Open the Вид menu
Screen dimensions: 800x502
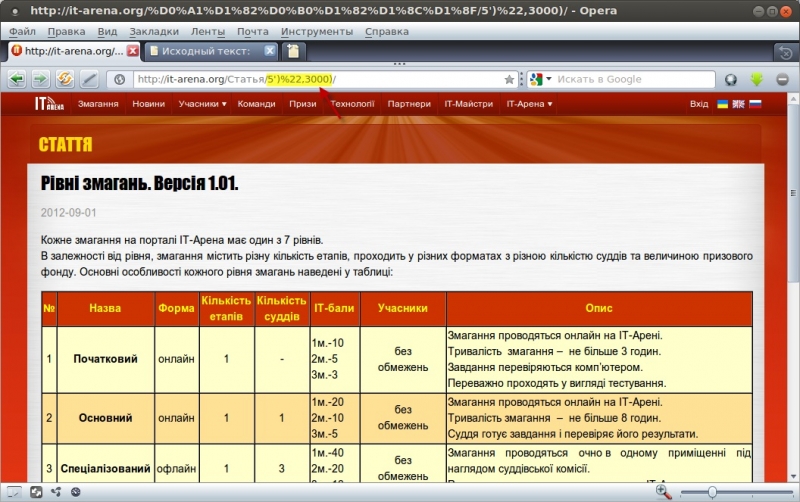pos(107,32)
